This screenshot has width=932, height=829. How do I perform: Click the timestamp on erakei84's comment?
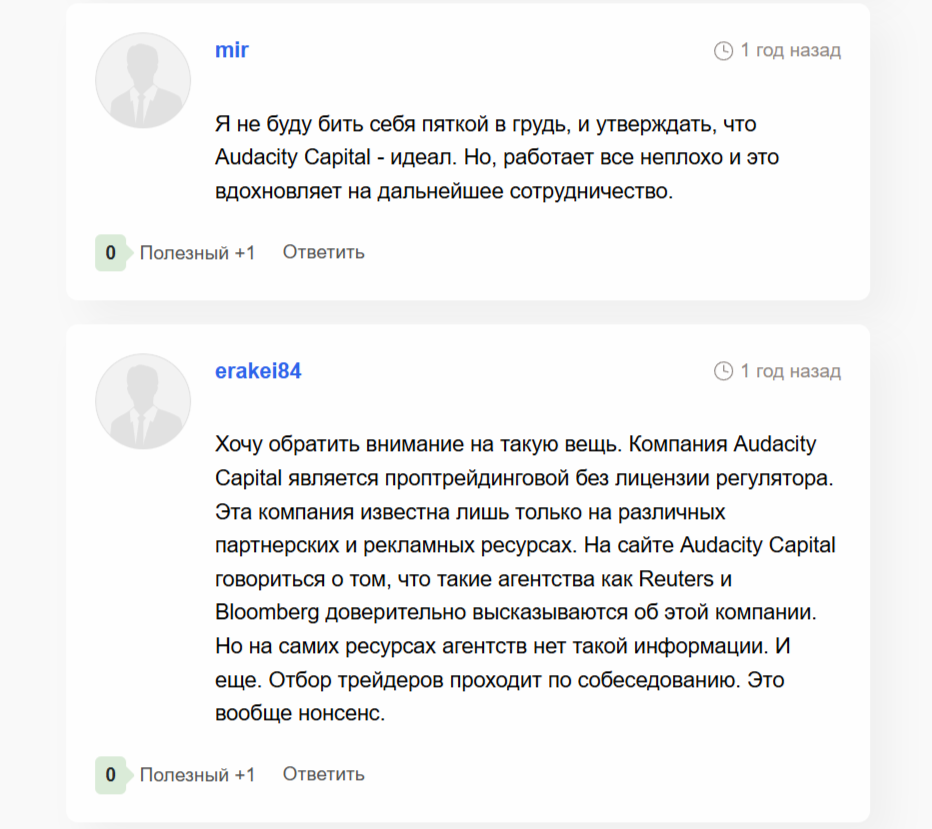(790, 372)
